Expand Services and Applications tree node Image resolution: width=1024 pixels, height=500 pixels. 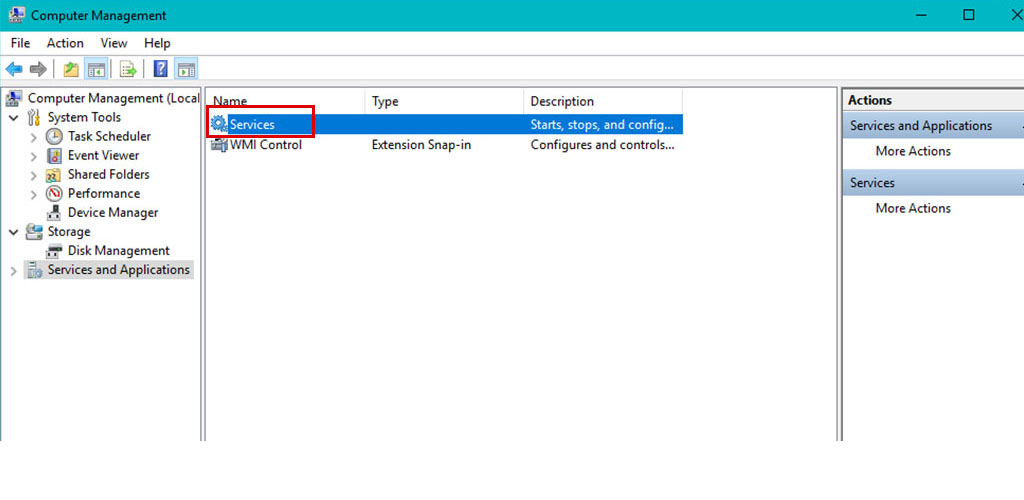[x=14, y=270]
